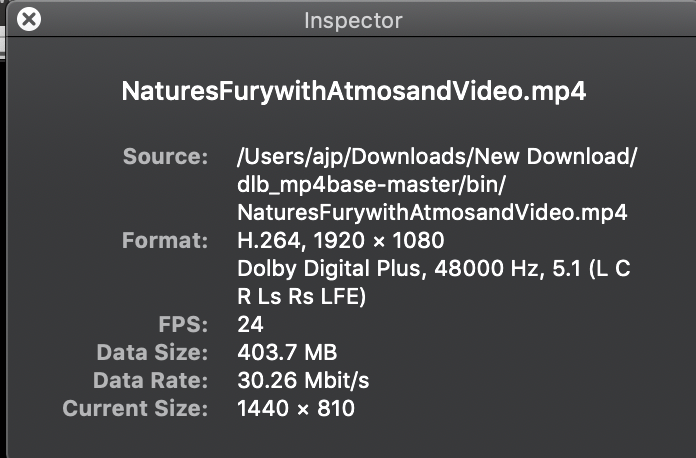Select the /Users/ajp/Downloads/New Download/ path line
Screen dimensions: 696x458
[437, 157]
